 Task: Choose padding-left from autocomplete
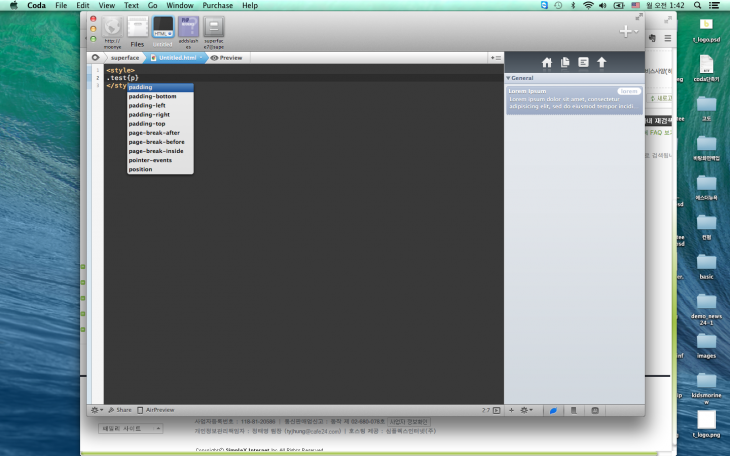160,105
